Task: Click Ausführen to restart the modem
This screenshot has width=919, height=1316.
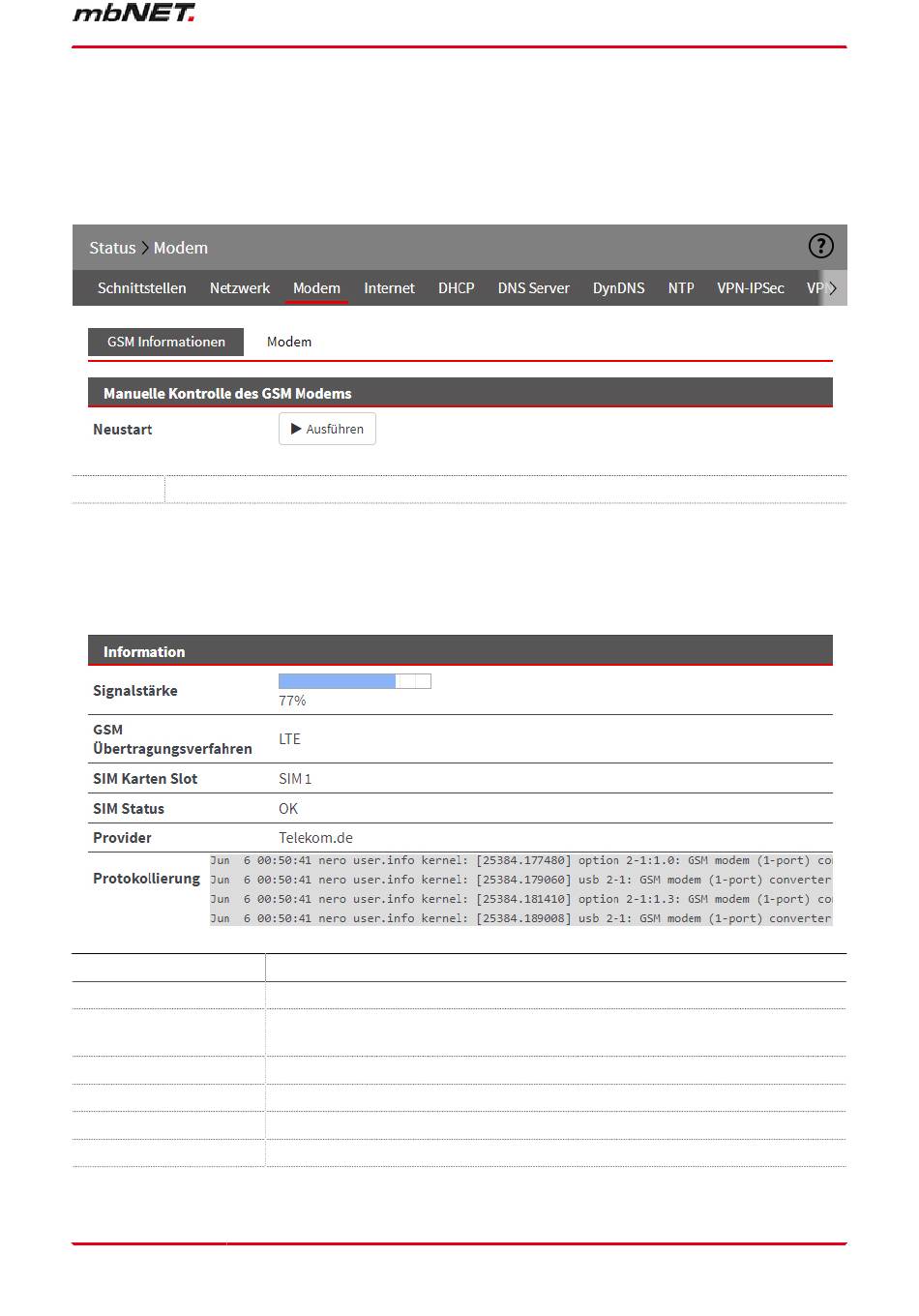Action: click(327, 429)
